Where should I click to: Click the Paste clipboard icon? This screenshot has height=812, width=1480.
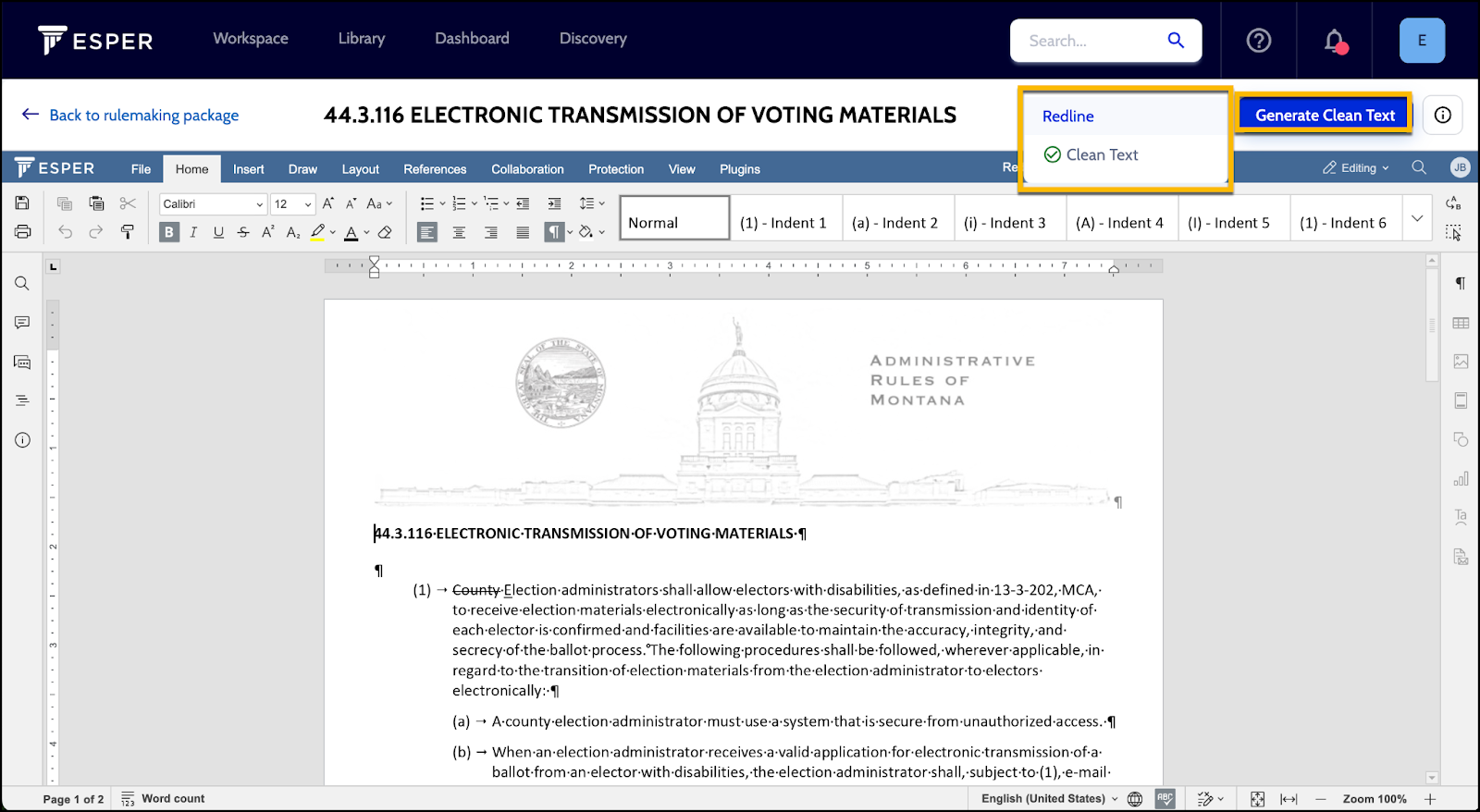(x=96, y=203)
